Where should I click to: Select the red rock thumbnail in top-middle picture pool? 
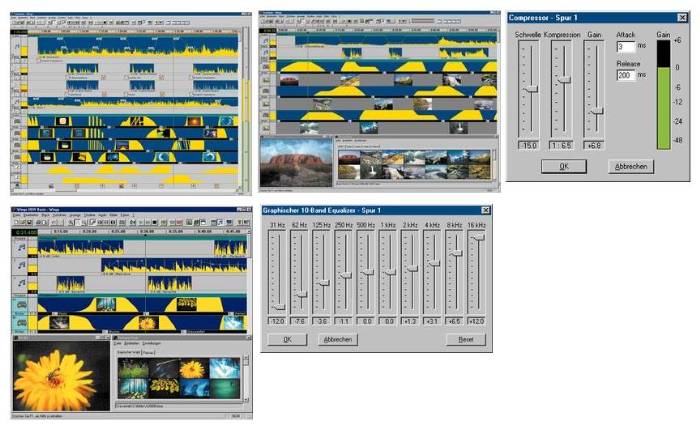point(349,158)
